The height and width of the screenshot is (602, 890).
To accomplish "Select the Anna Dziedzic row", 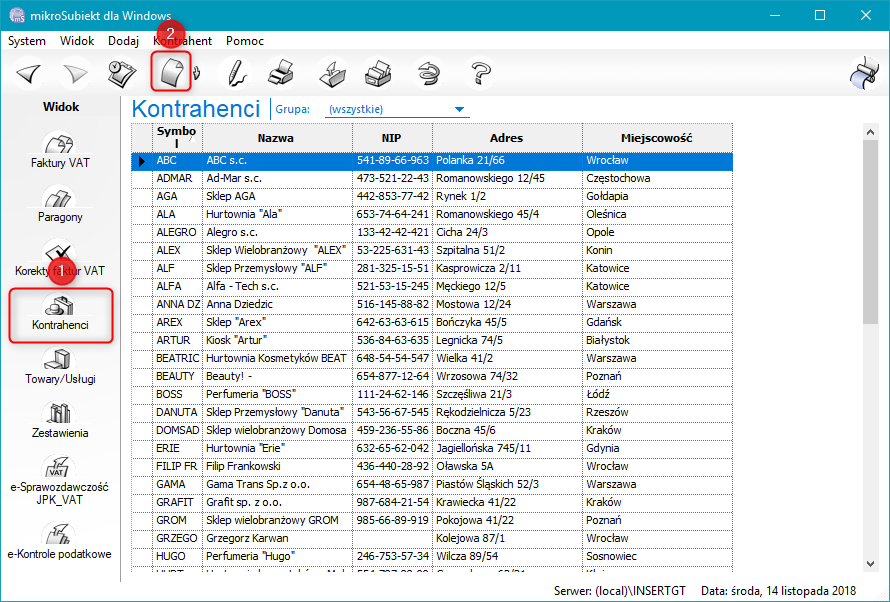I will click(x=432, y=305).
